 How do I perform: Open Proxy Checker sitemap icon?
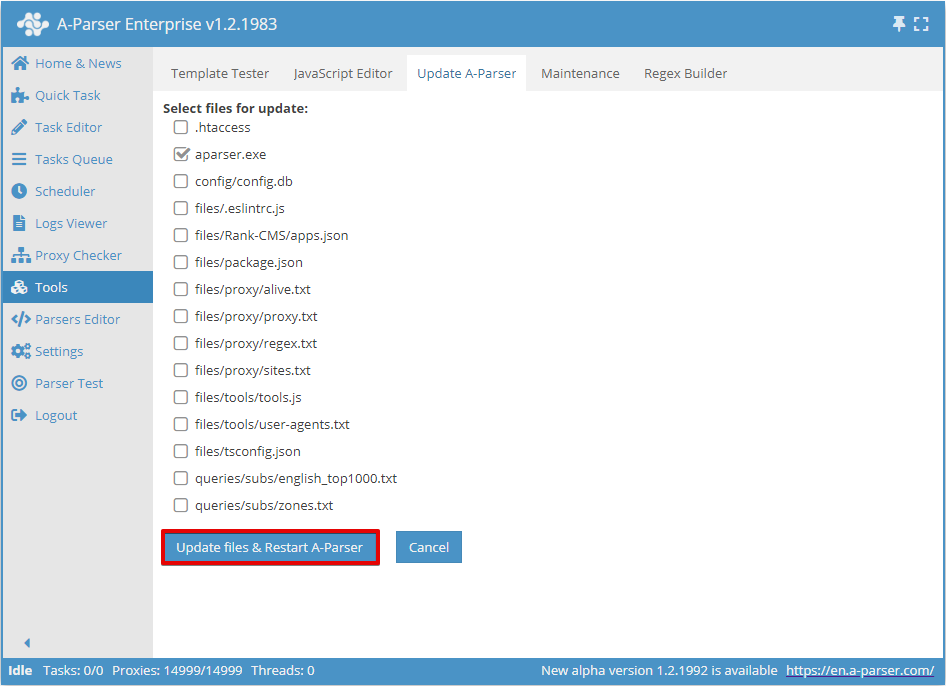[x=19, y=255]
